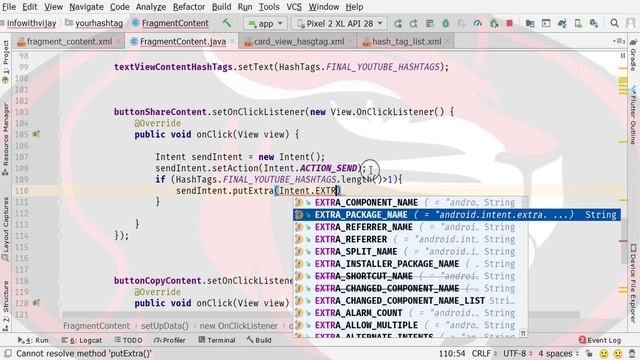Open the VCS menu
Screen dimensions: 640x360
click(294, 7)
